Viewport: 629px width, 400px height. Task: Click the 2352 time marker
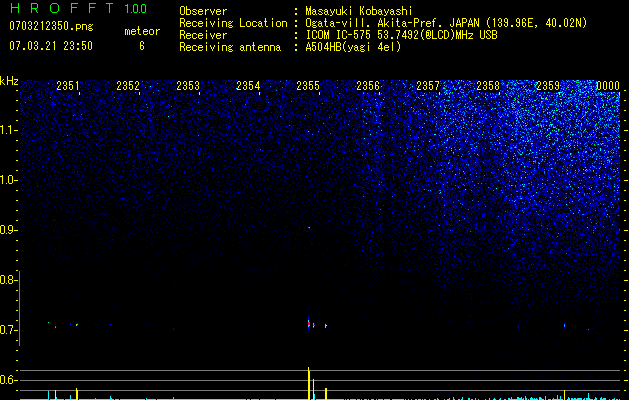click(128, 86)
